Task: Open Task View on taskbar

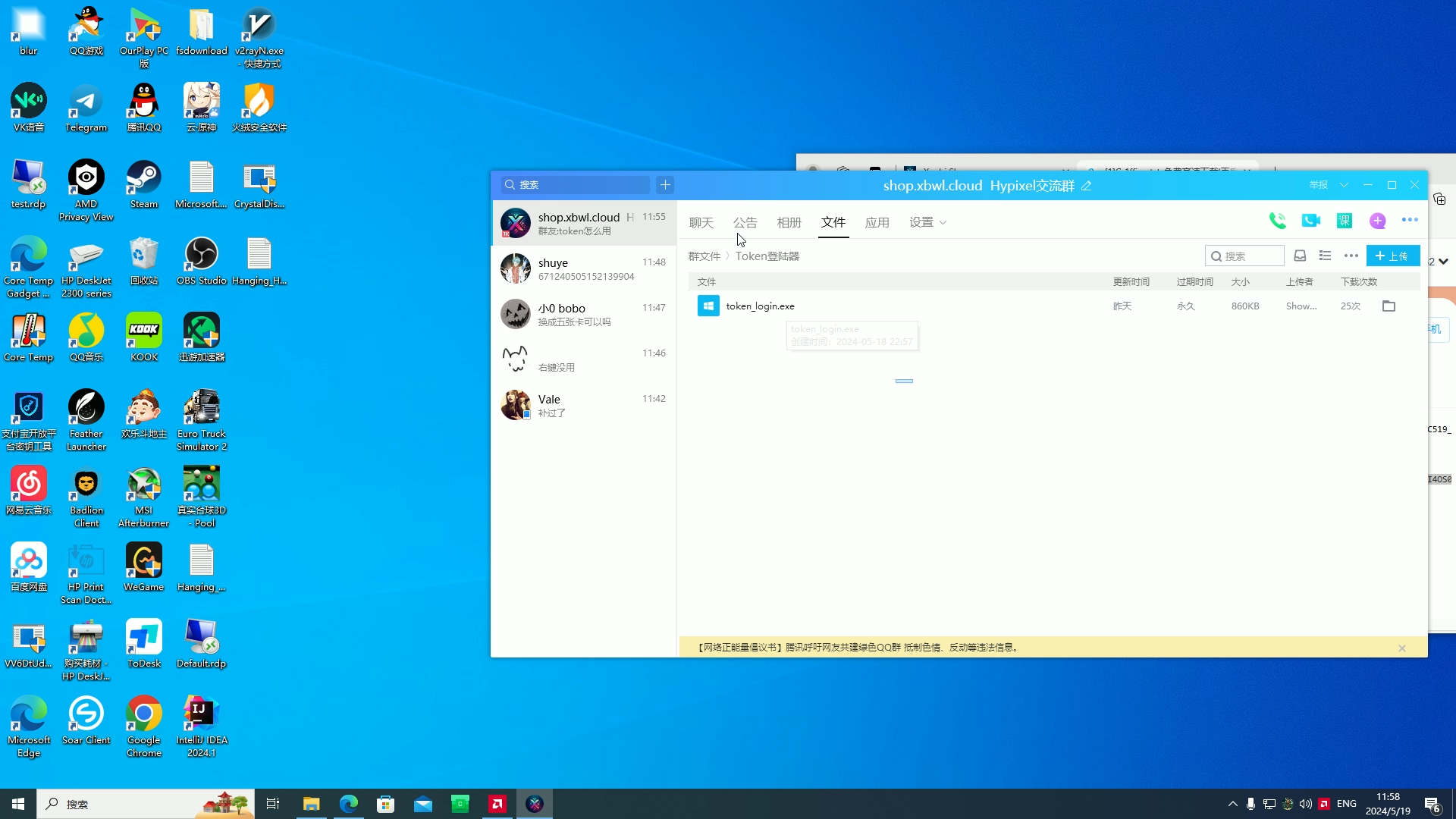Action: (273, 804)
